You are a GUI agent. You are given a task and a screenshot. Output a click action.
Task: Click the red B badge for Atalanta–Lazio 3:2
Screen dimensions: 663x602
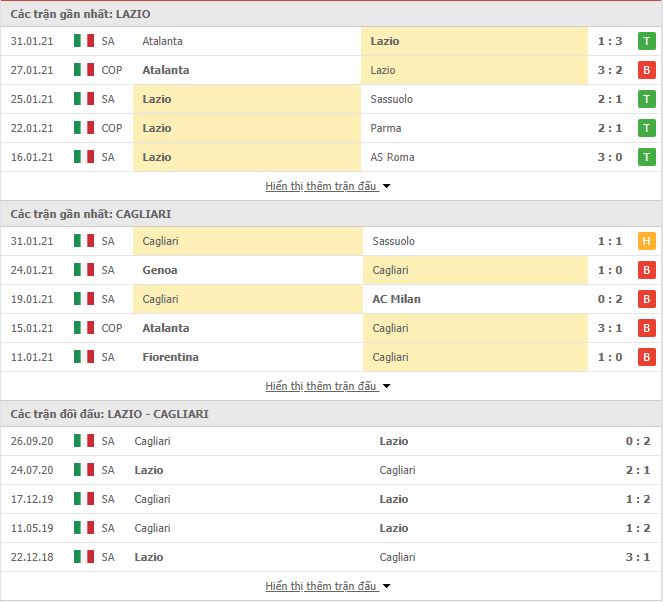tap(646, 70)
